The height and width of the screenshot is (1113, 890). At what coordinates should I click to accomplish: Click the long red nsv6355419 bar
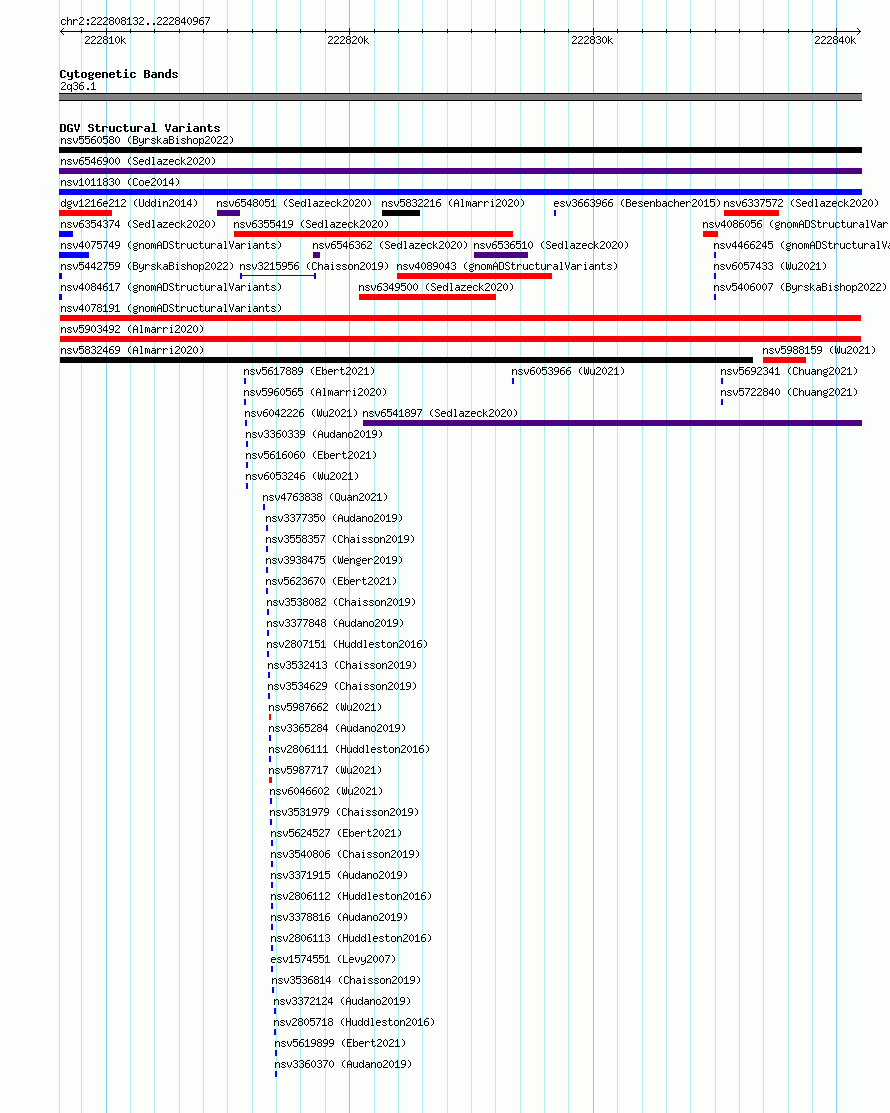click(373, 234)
